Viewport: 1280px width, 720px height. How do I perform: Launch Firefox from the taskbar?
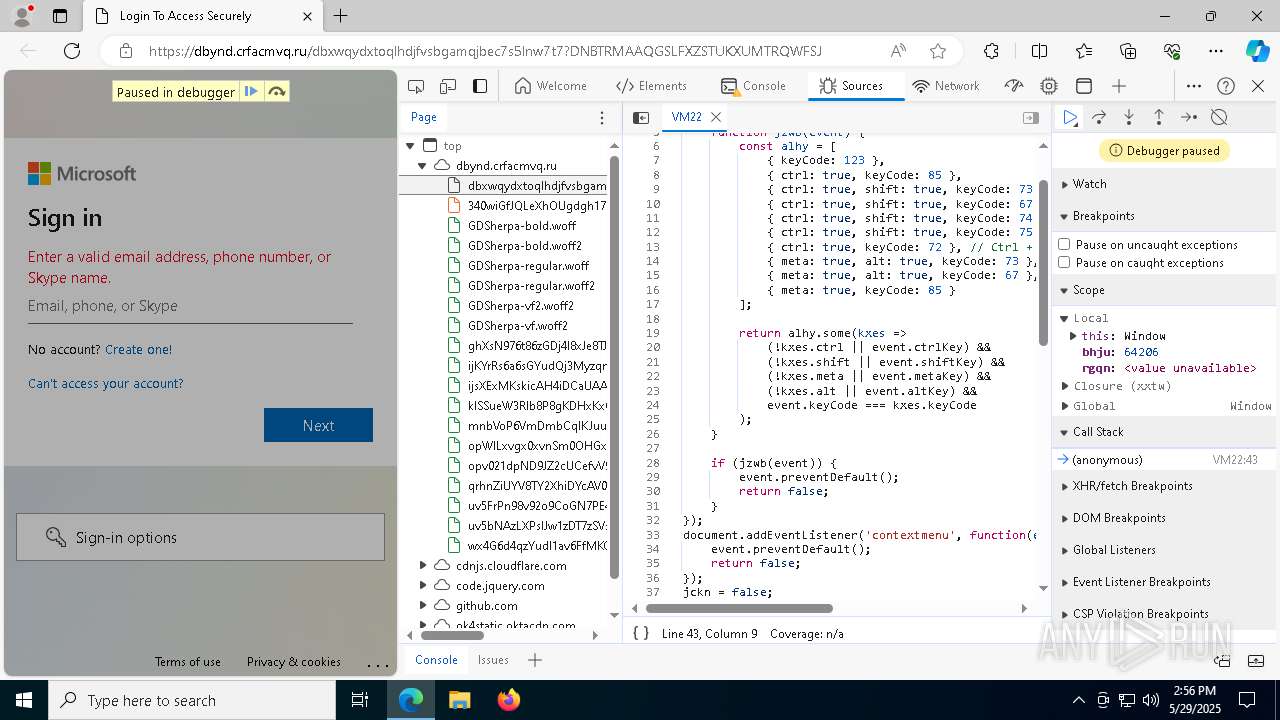pyautogui.click(x=508, y=700)
